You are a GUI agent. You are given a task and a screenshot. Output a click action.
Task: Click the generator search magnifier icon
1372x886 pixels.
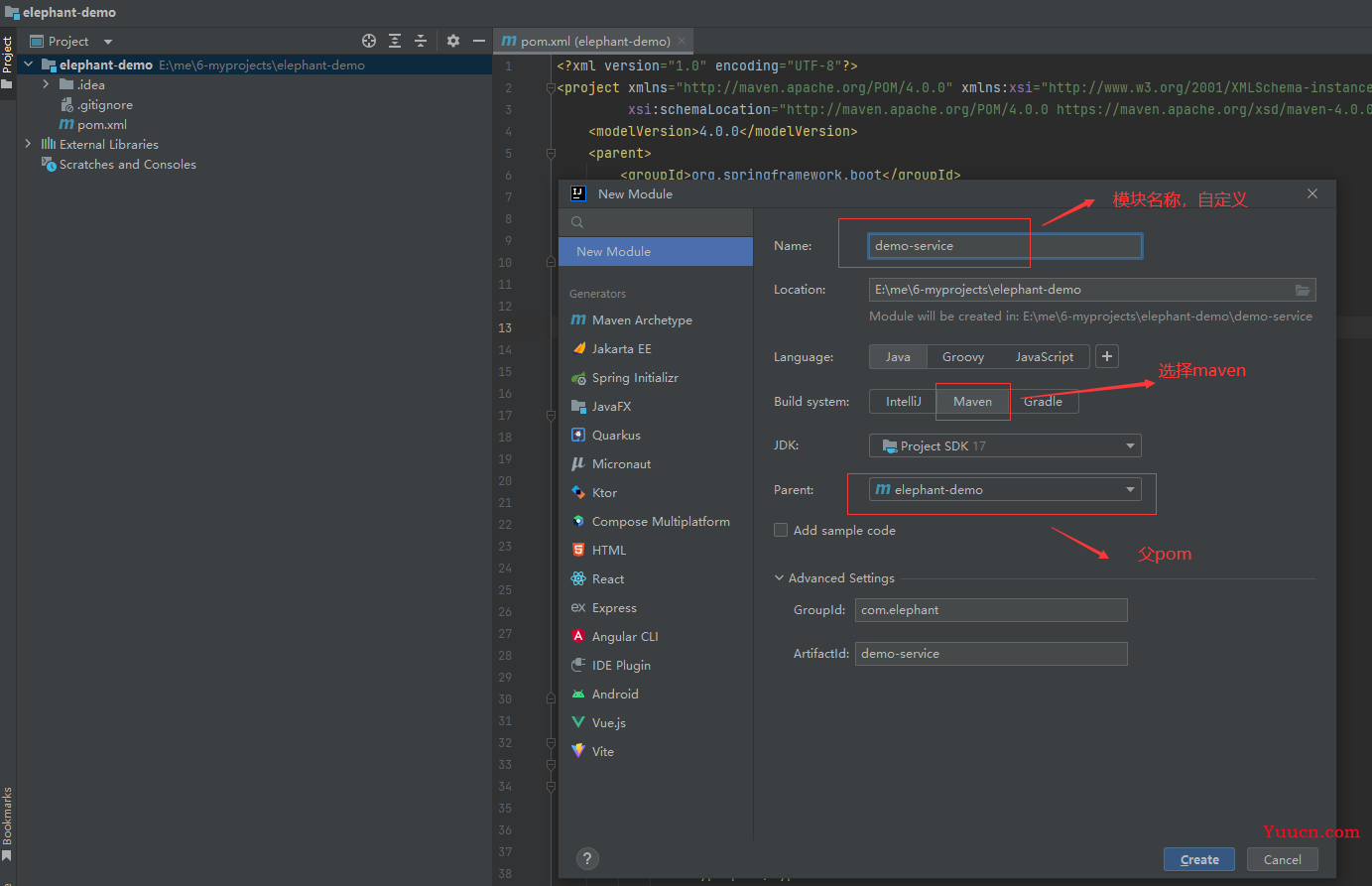pos(577,222)
